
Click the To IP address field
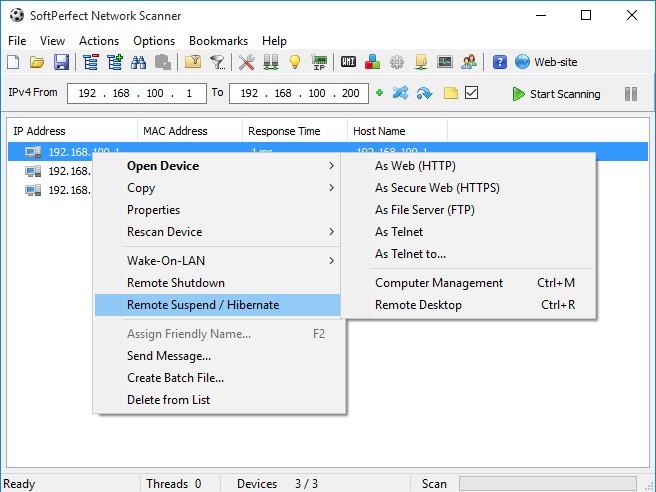click(299, 93)
